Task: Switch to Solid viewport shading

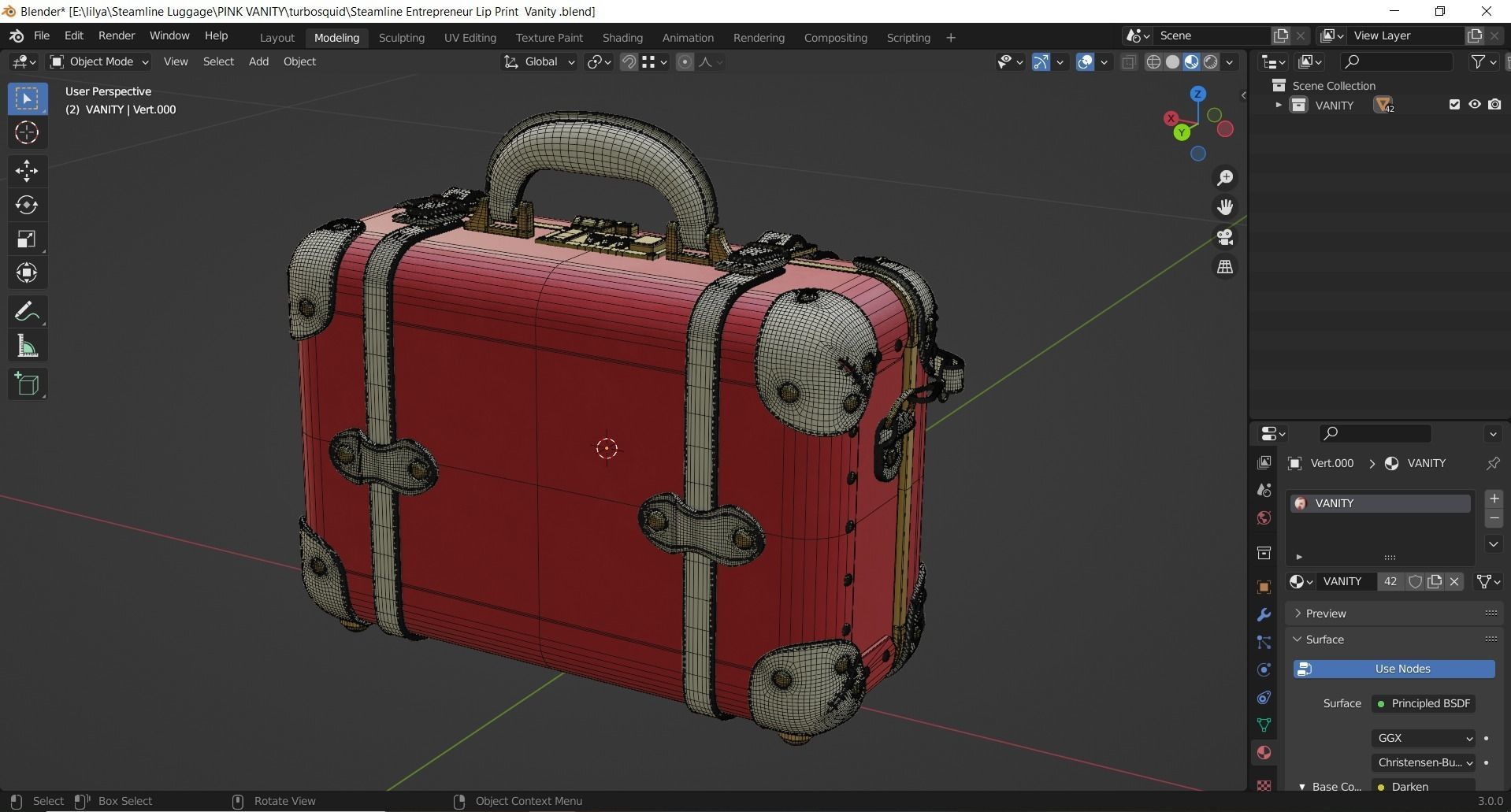Action: point(1172,61)
